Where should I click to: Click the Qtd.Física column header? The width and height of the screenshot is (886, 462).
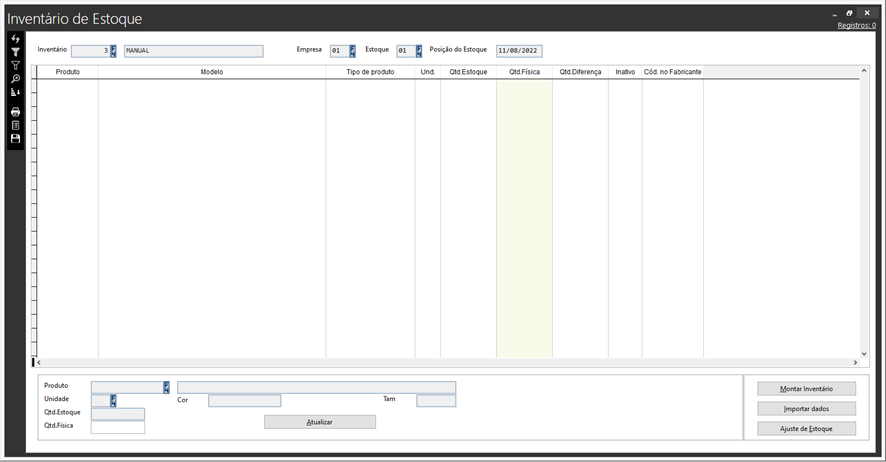pos(524,72)
